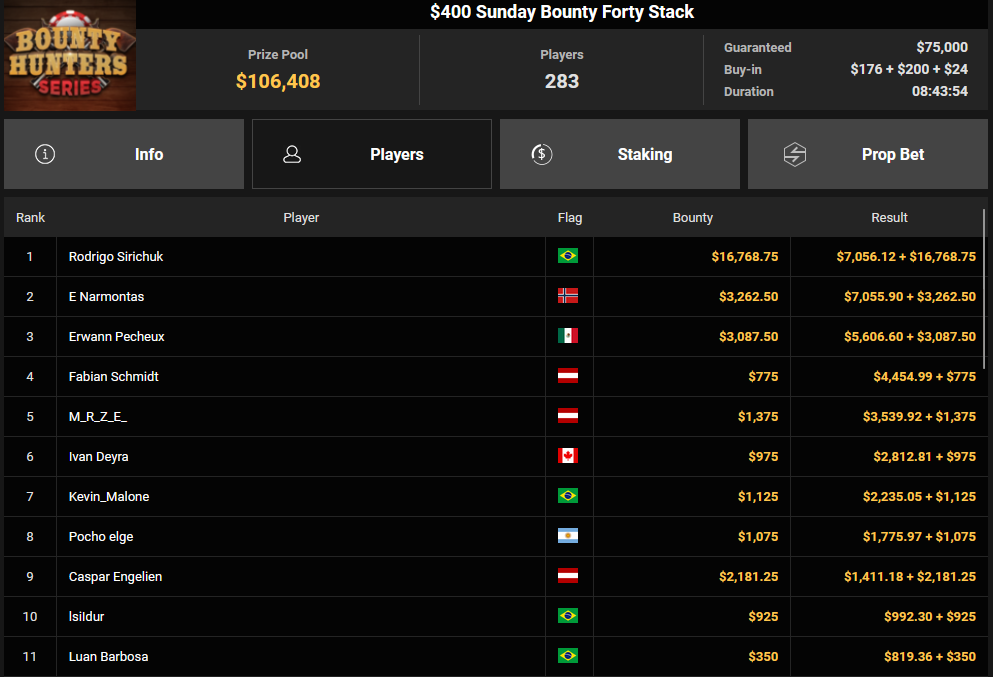Click the dollar coin icon on Staking tab
This screenshot has width=993, height=677.
(541, 154)
